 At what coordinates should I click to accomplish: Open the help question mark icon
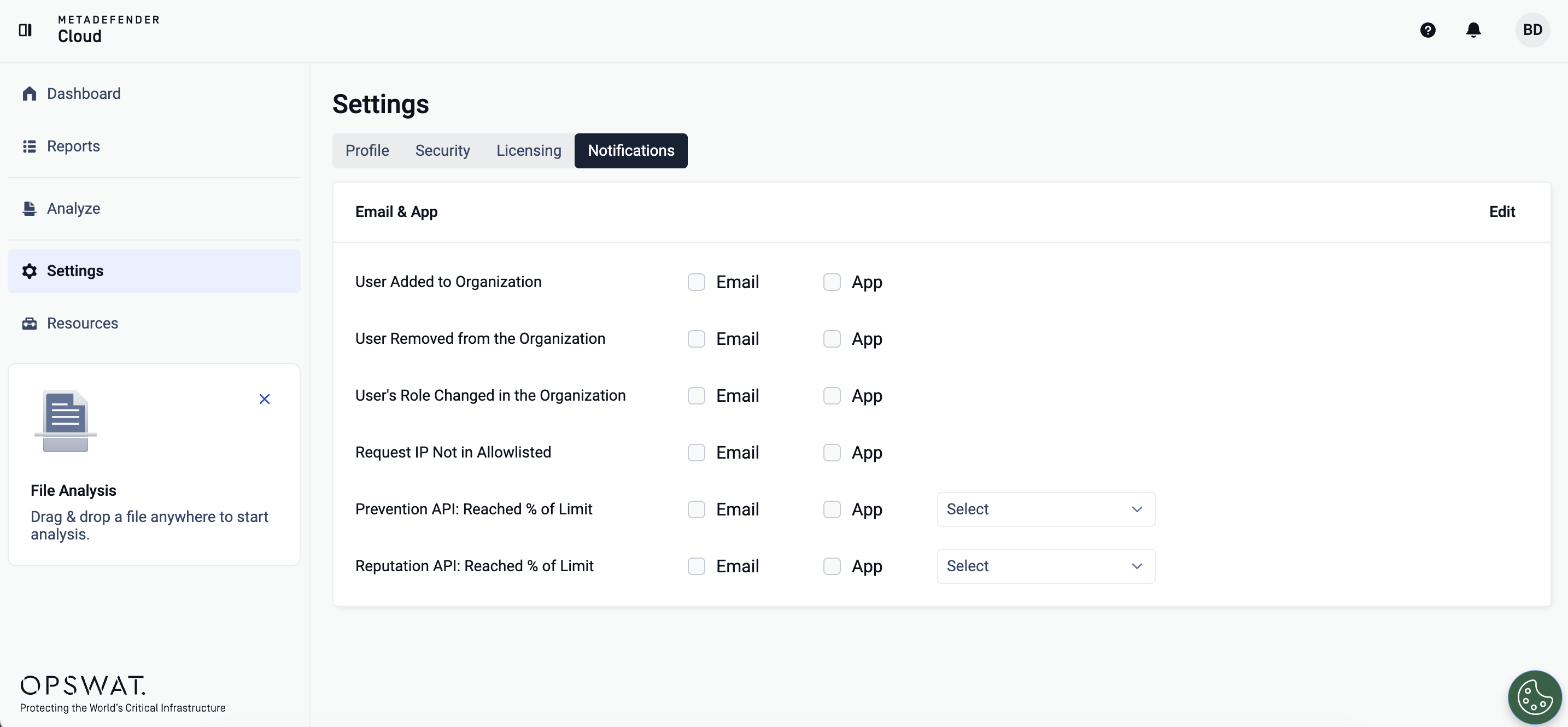click(1427, 30)
